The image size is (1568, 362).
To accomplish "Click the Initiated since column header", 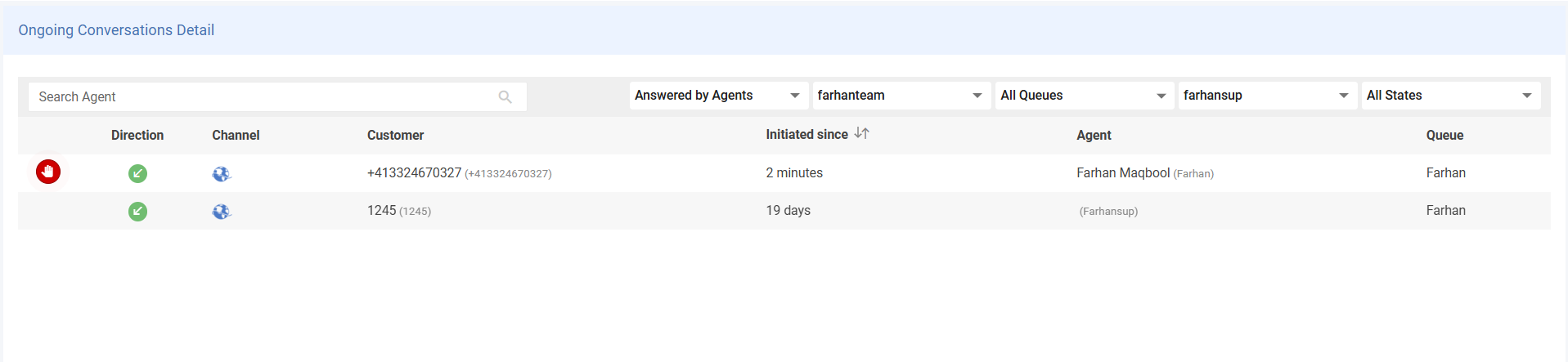I will click(x=806, y=135).
